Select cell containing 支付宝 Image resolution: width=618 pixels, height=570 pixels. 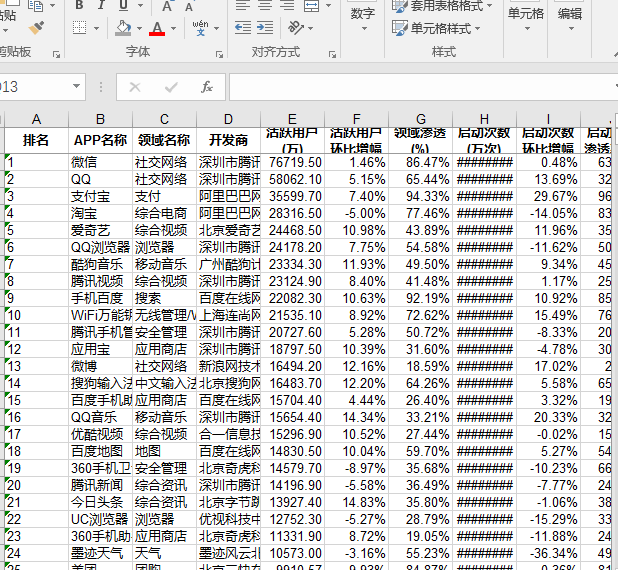(101, 196)
